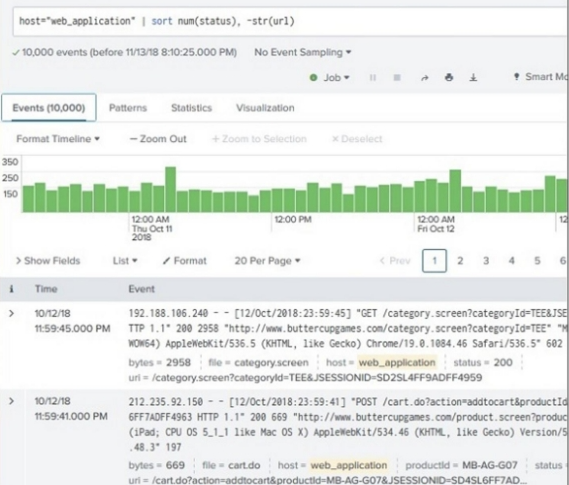The image size is (569, 485).
Task: Select tall timeline bar after 12:00 AM Fri Oct 12
Action: (455, 191)
